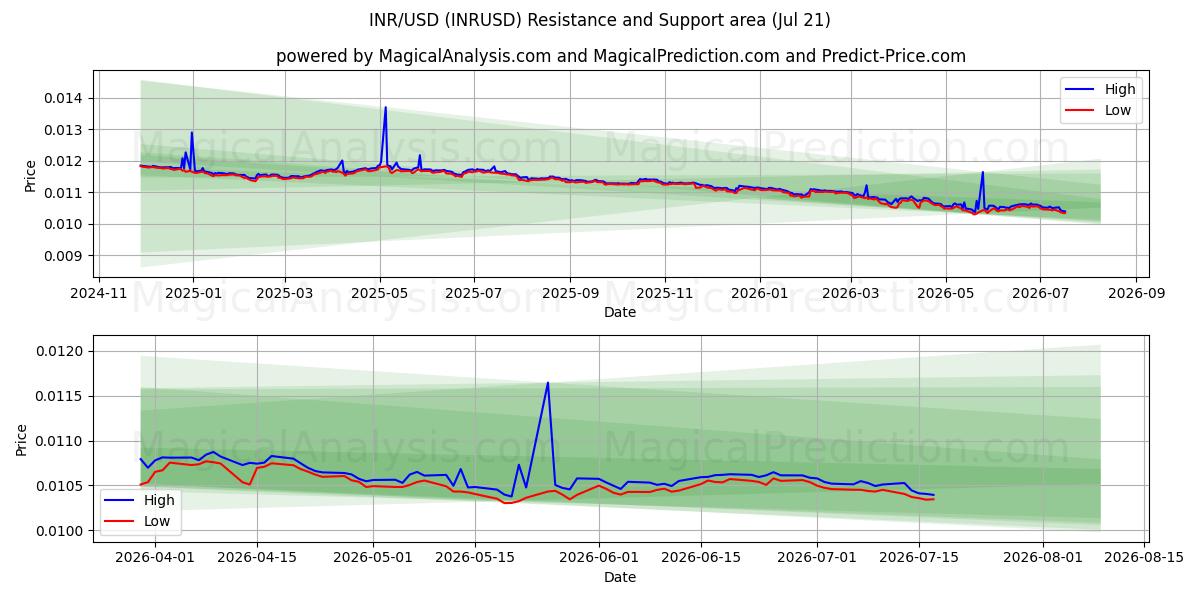Click the top chart y-axis tick '0.014'

tap(66, 98)
